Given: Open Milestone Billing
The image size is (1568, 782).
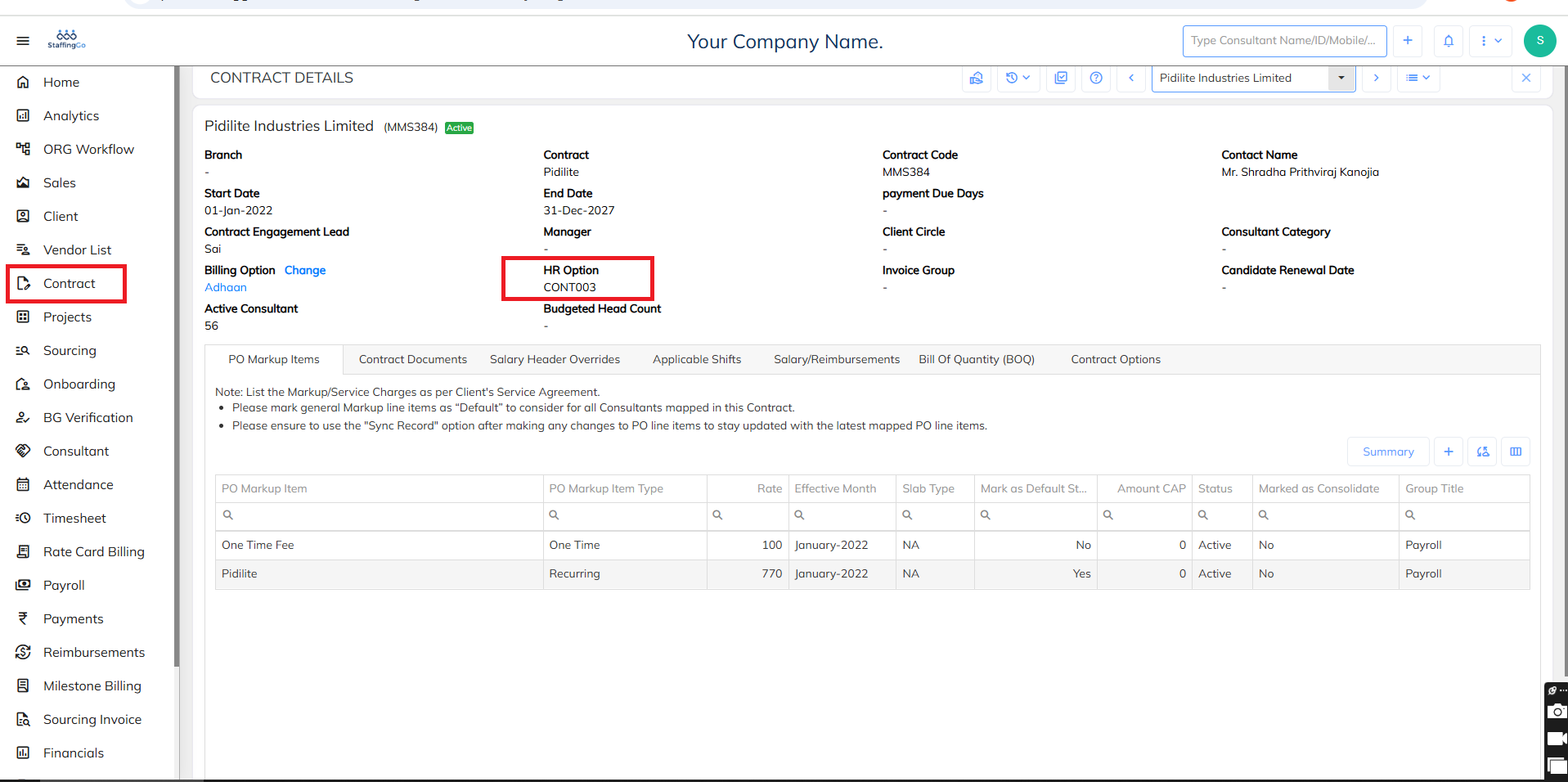Looking at the screenshot, I should click(92, 685).
